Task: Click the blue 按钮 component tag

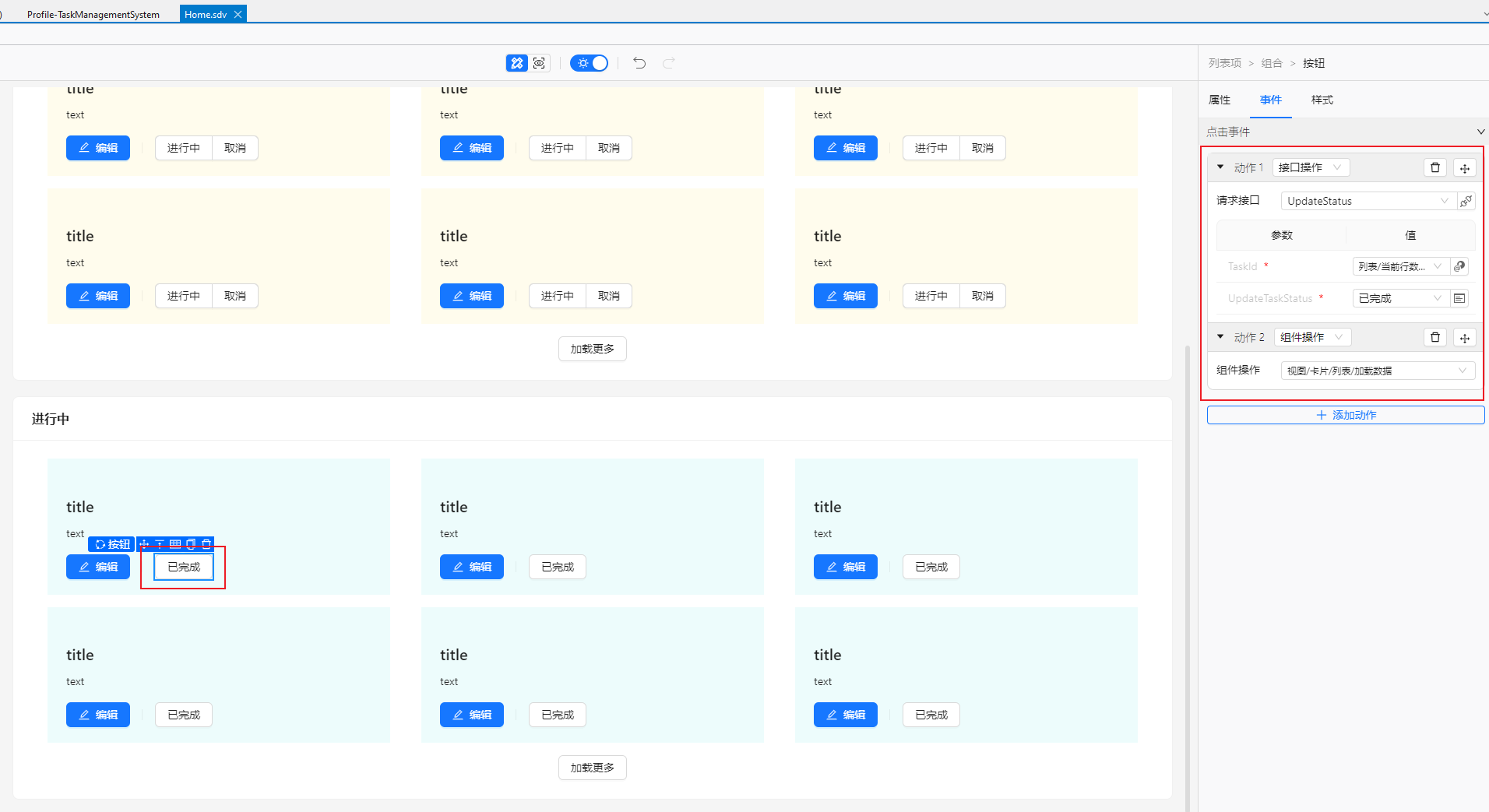Action: coord(112,544)
